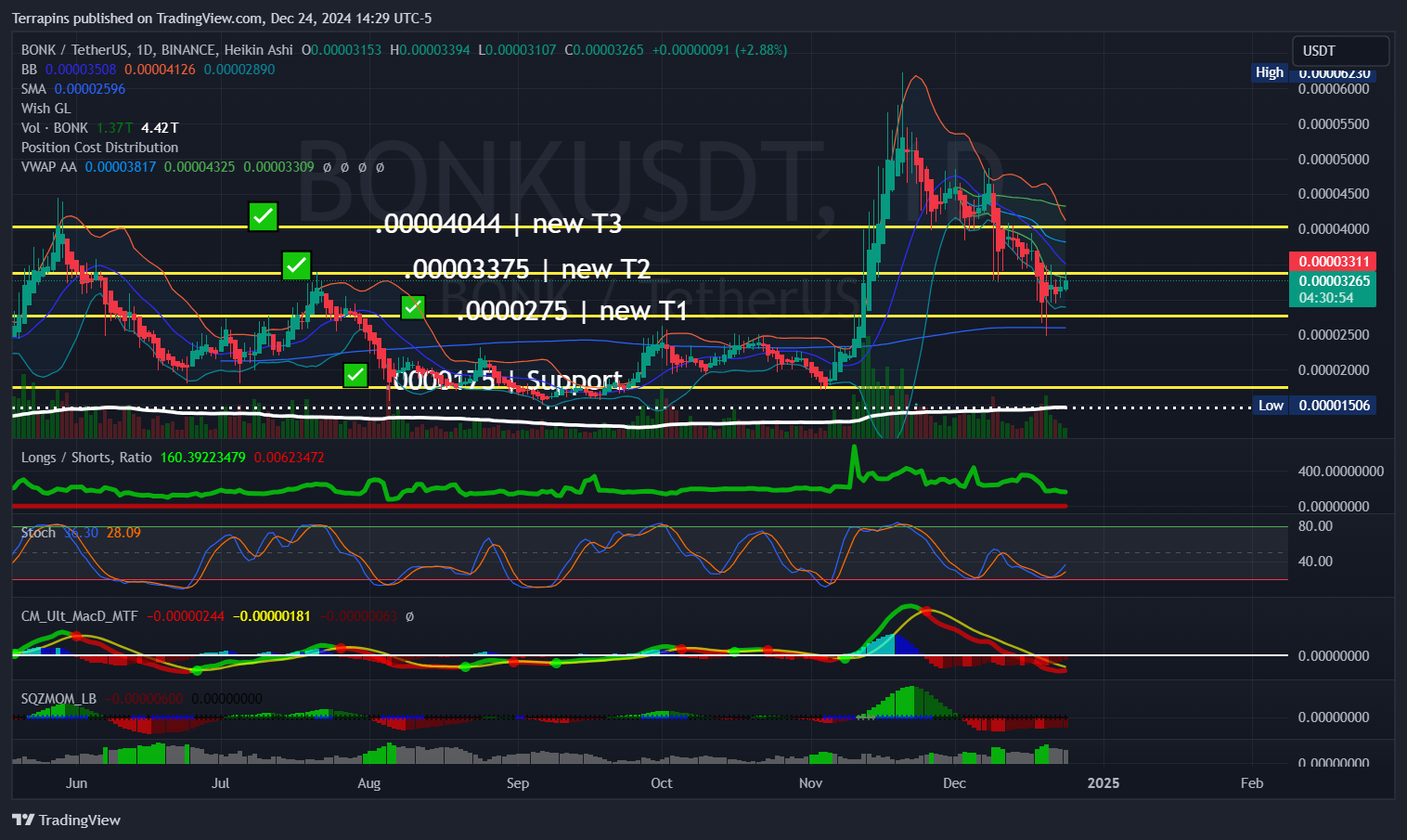
Task: Select the SMA indicator legend label
Action: (x=33, y=89)
